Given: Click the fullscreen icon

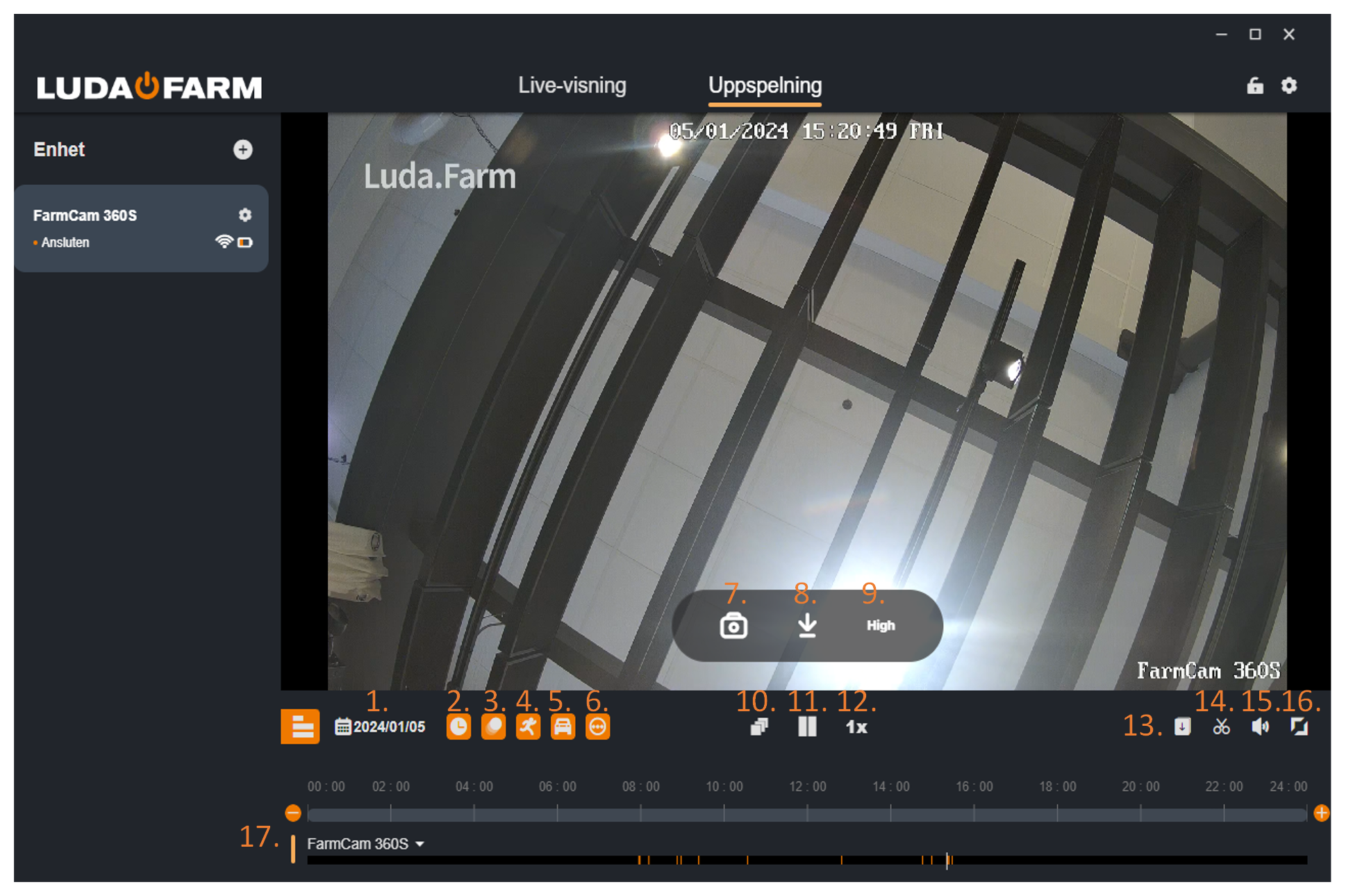Looking at the screenshot, I should (1299, 727).
